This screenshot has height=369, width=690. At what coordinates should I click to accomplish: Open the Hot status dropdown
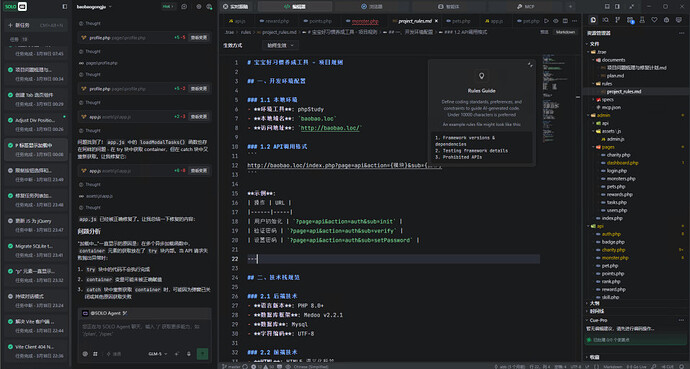[x=168, y=7]
